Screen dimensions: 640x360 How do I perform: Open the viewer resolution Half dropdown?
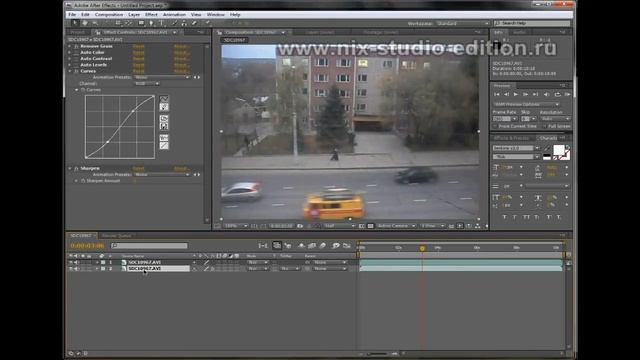(x=340, y=226)
